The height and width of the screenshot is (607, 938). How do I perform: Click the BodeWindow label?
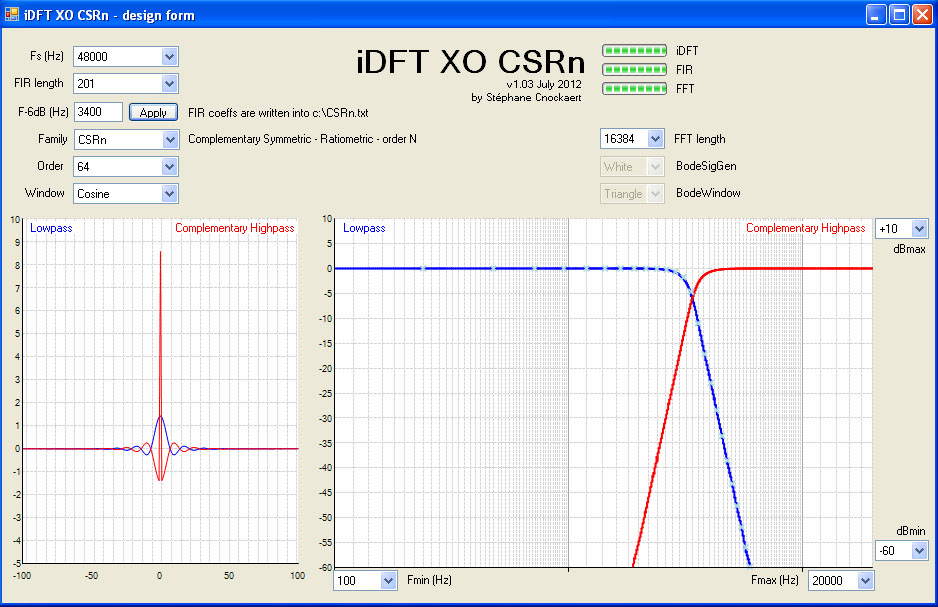[708, 193]
